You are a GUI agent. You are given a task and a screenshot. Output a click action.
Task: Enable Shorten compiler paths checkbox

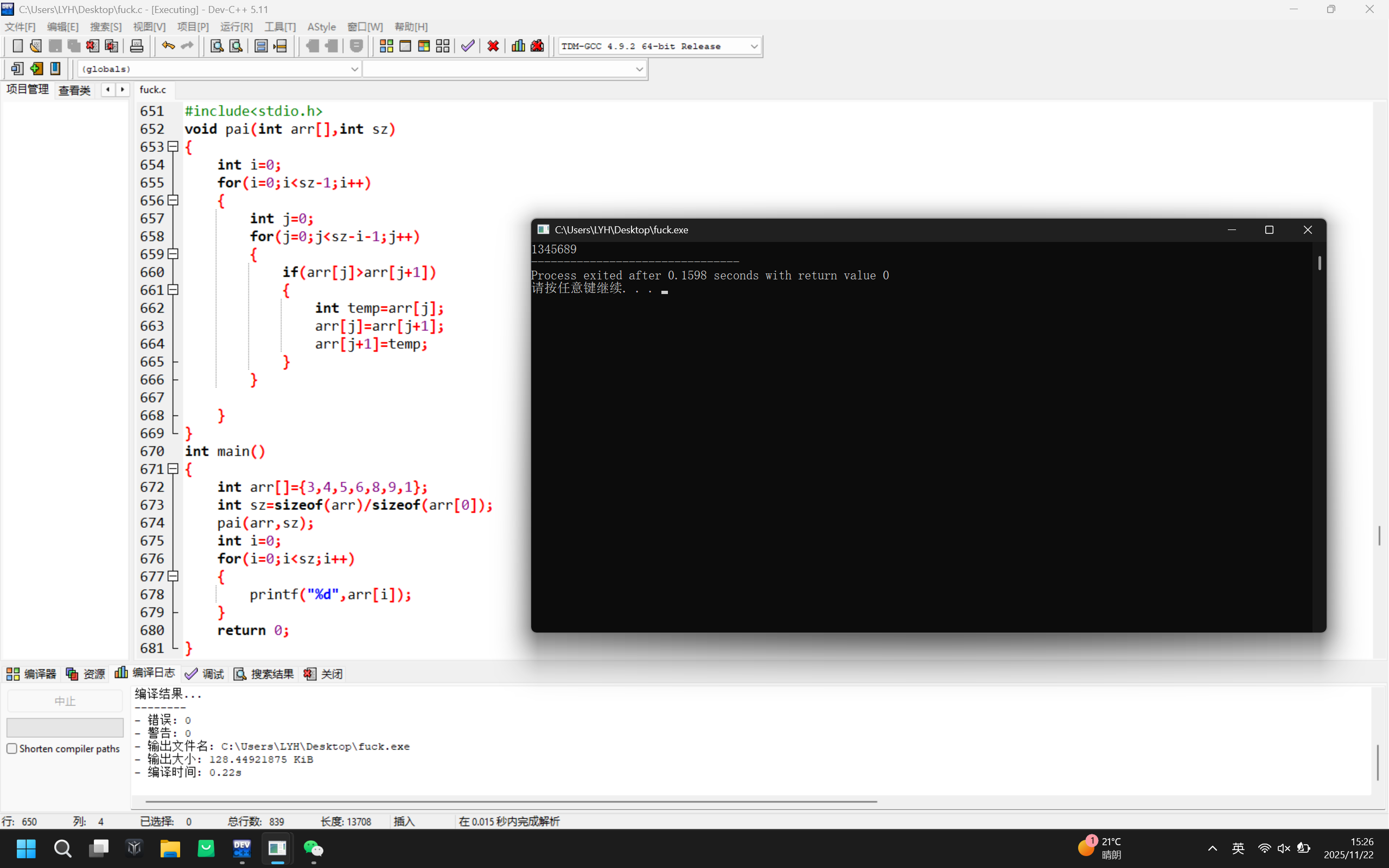[11, 749]
